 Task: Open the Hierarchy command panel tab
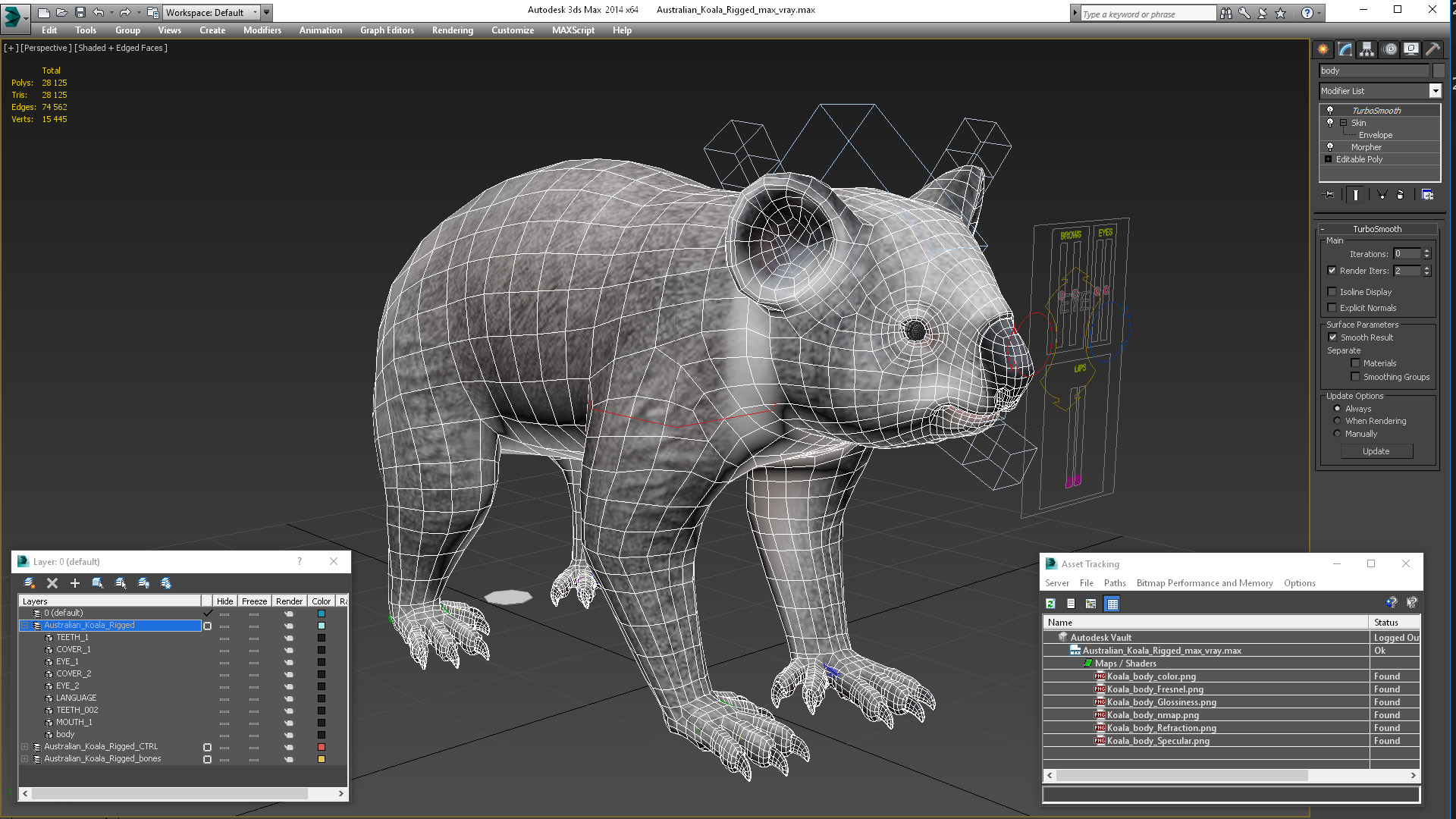click(1367, 49)
